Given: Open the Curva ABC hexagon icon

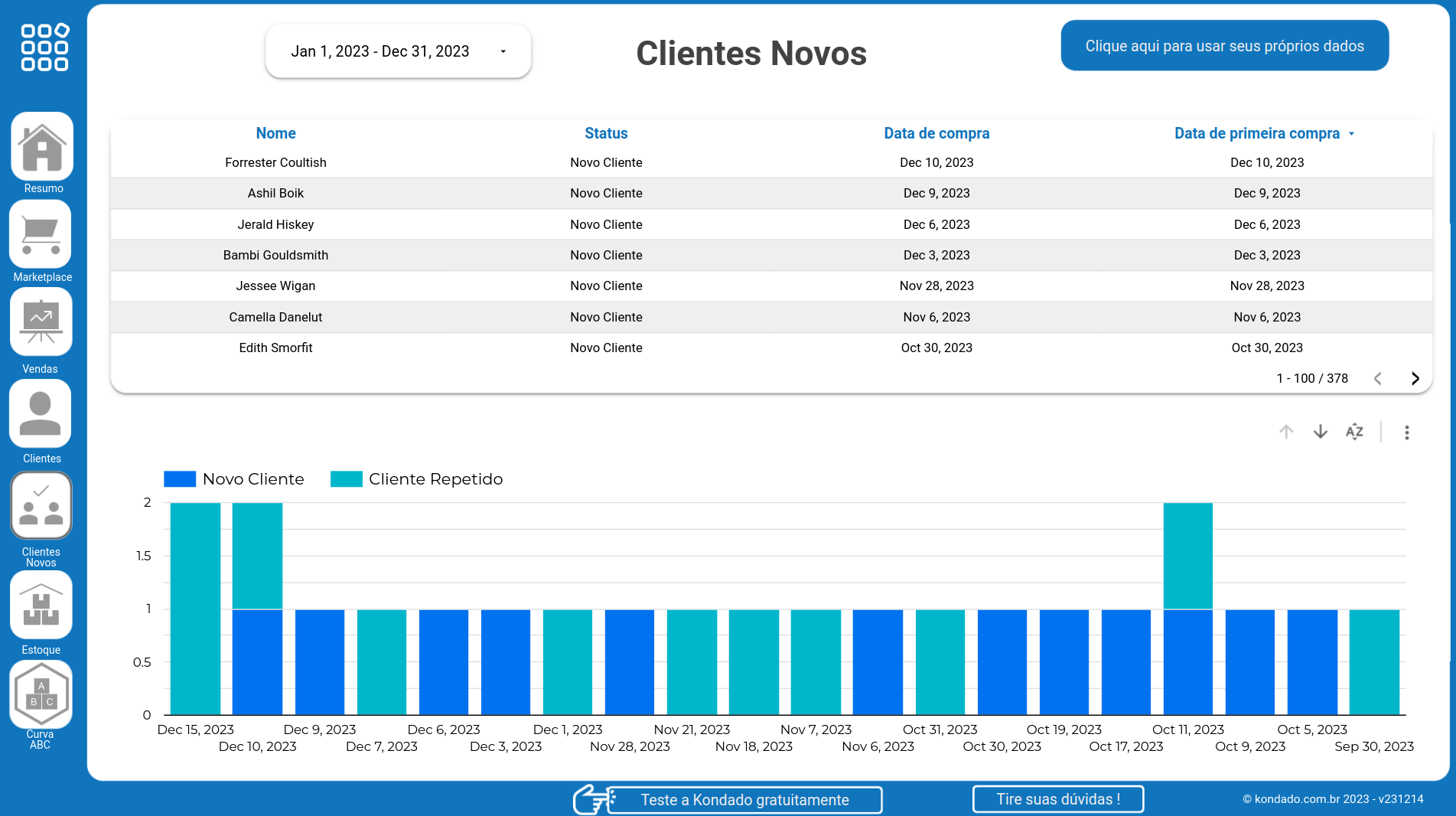Looking at the screenshot, I should (x=41, y=694).
